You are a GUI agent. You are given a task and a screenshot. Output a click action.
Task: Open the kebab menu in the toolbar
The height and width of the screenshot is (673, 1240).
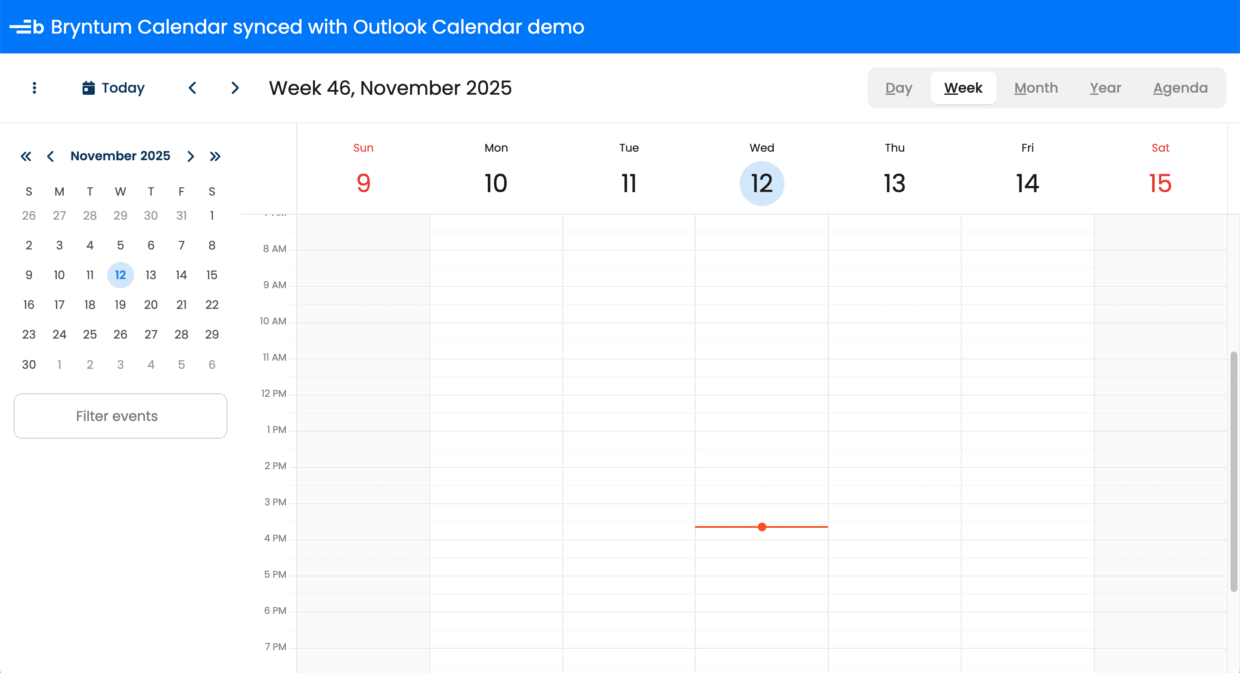click(x=34, y=88)
